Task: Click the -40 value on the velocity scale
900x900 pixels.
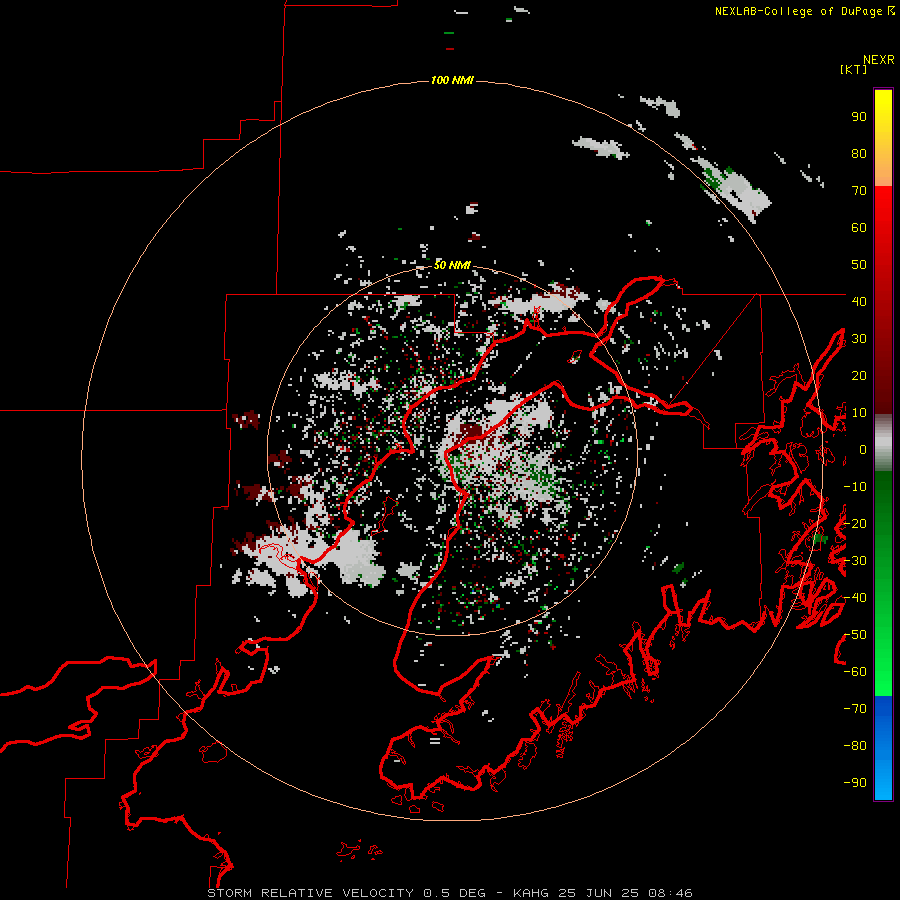Action: [x=855, y=598]
